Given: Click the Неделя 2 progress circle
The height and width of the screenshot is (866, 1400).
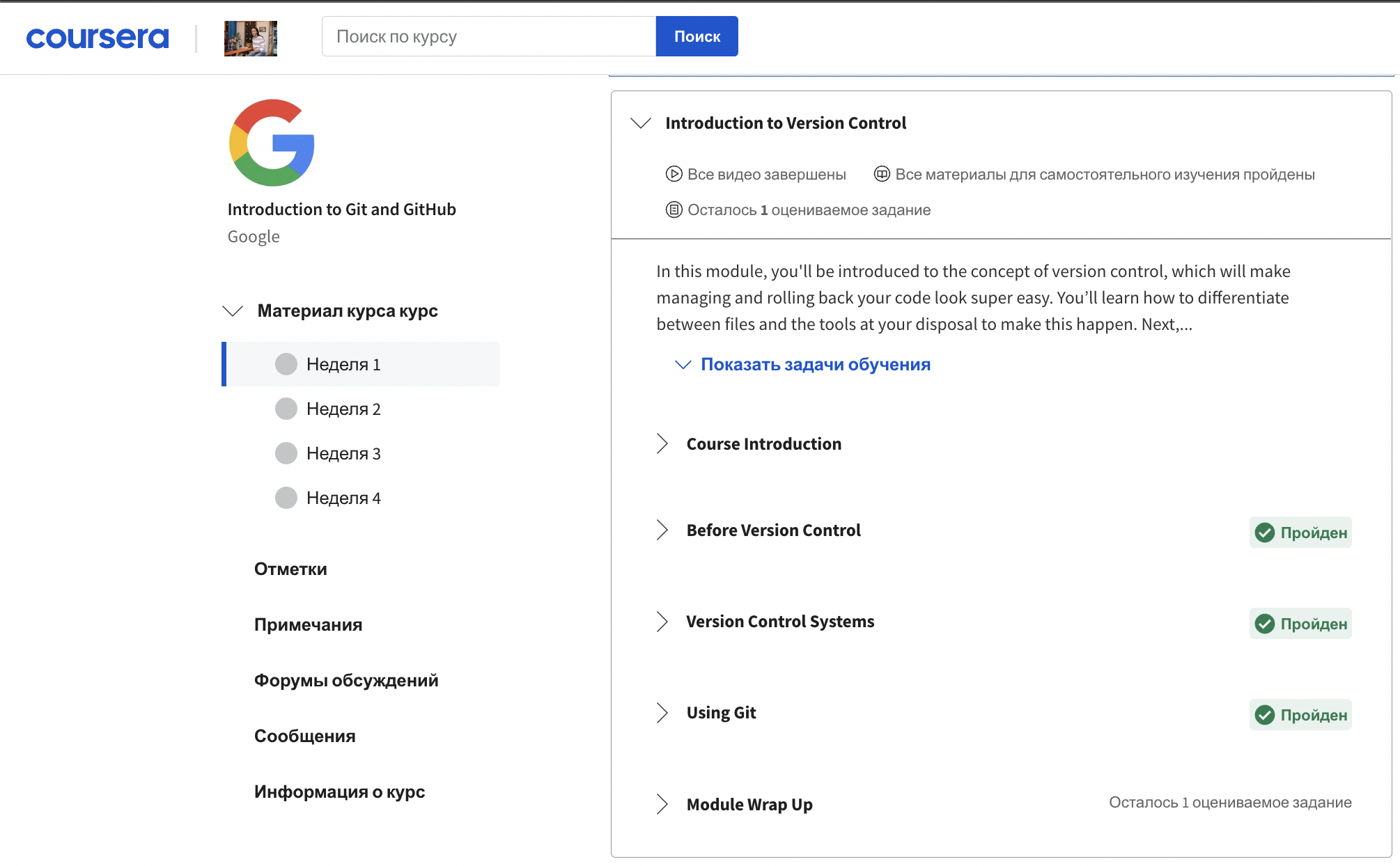Looking at the screenshot, I should pos(286,409).
